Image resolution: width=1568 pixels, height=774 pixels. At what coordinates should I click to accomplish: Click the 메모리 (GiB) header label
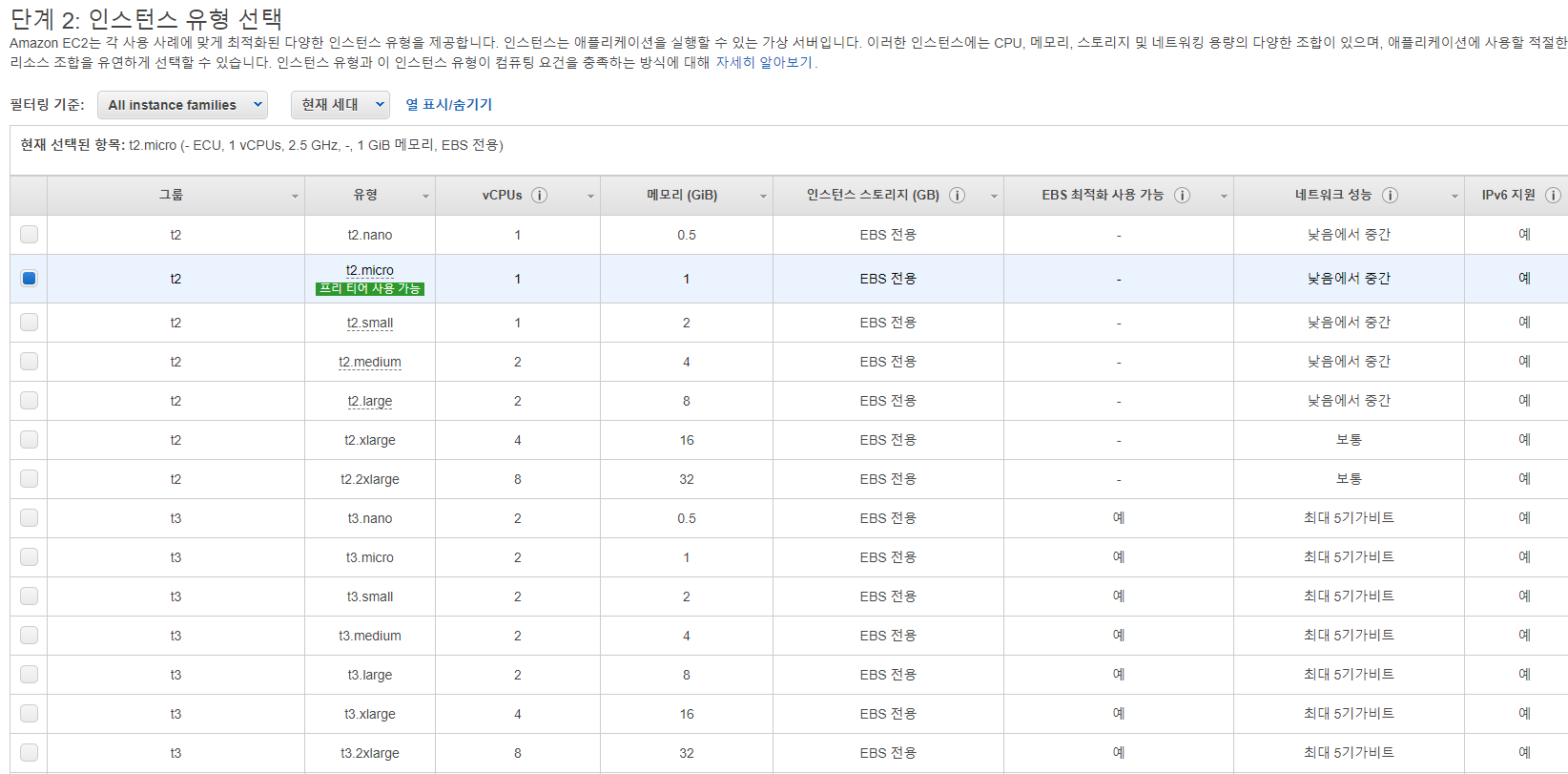click(682, 195)
